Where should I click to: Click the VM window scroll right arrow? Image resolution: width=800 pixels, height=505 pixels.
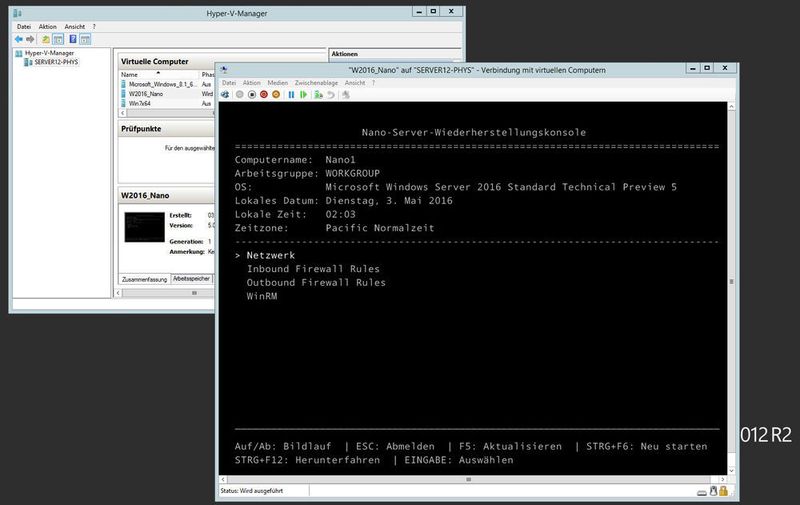point(722,479)
